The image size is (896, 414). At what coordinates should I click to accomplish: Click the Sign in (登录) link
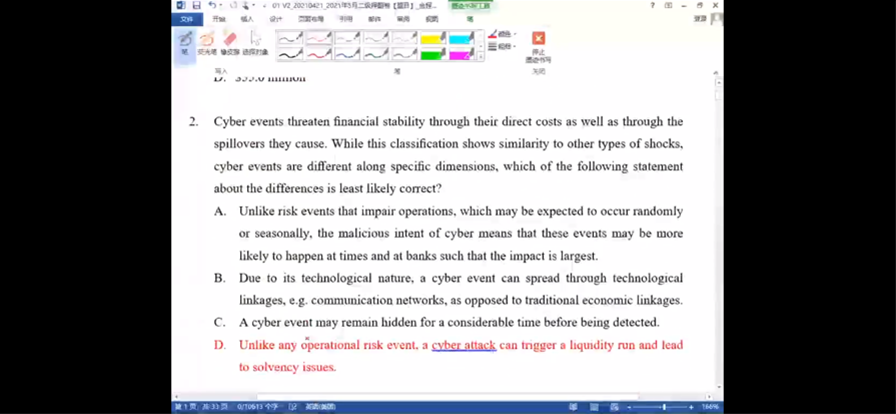point(700,19)
